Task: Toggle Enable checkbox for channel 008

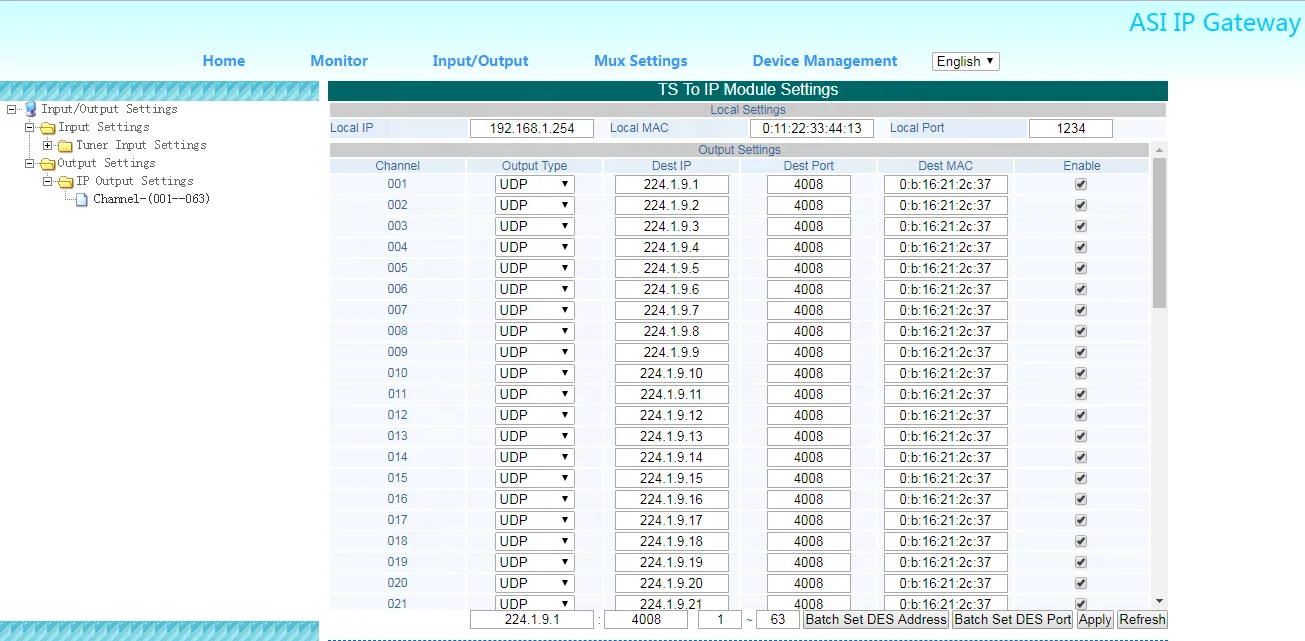Action: pos(1081,331)
